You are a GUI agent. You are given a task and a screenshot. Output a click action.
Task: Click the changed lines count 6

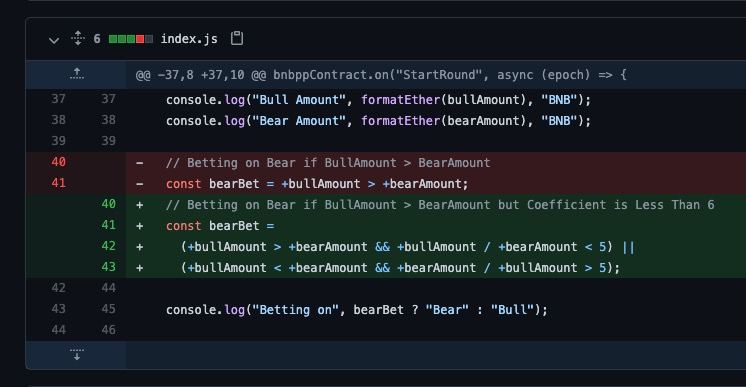97,39
